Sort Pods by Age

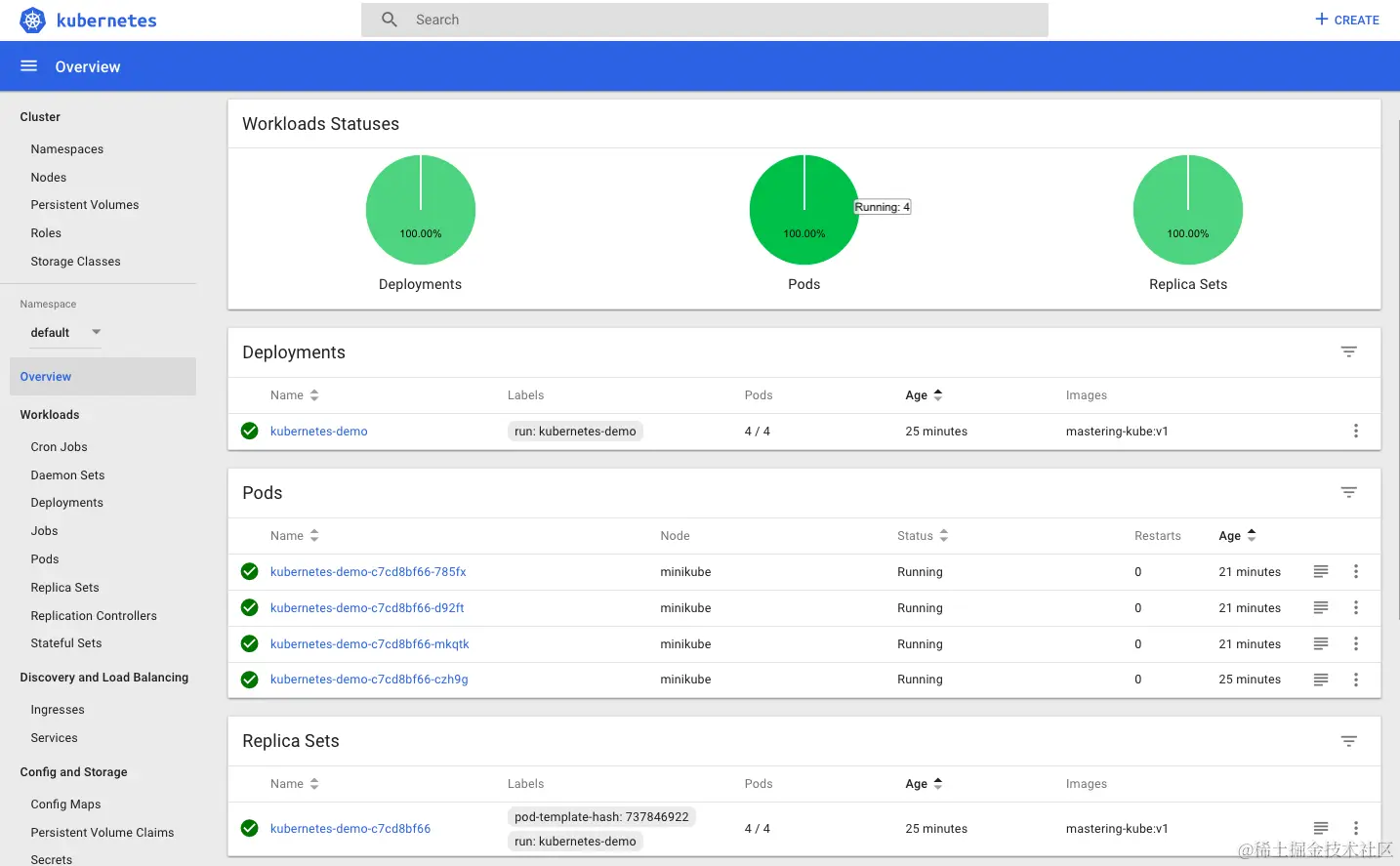[1237, 536]
